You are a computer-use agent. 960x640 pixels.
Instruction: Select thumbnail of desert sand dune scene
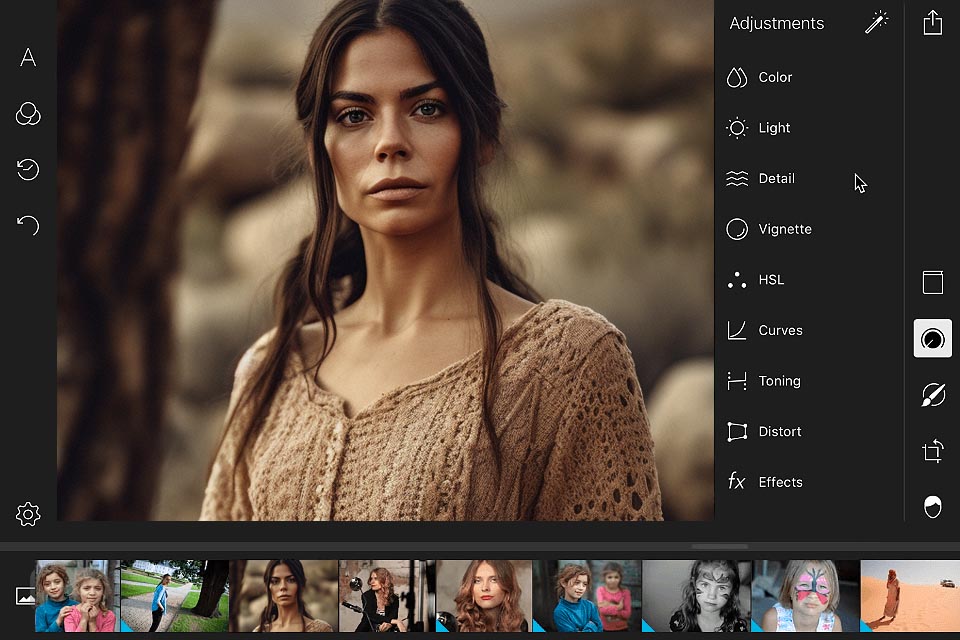click(910, 596)
